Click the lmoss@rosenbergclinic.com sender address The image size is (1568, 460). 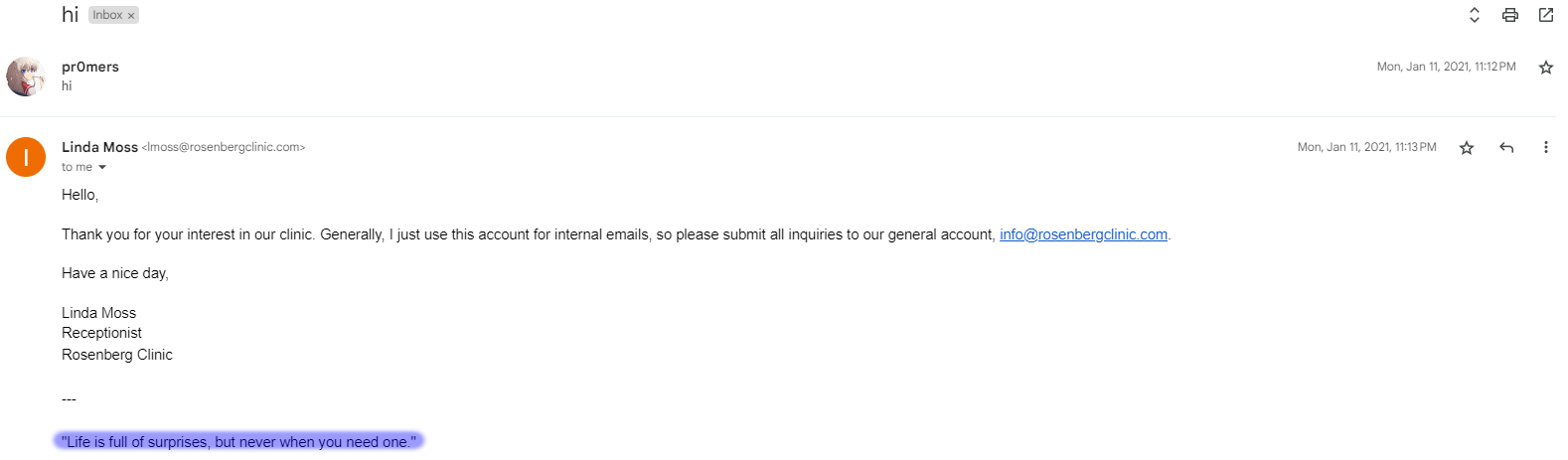[x=224, y=147]
